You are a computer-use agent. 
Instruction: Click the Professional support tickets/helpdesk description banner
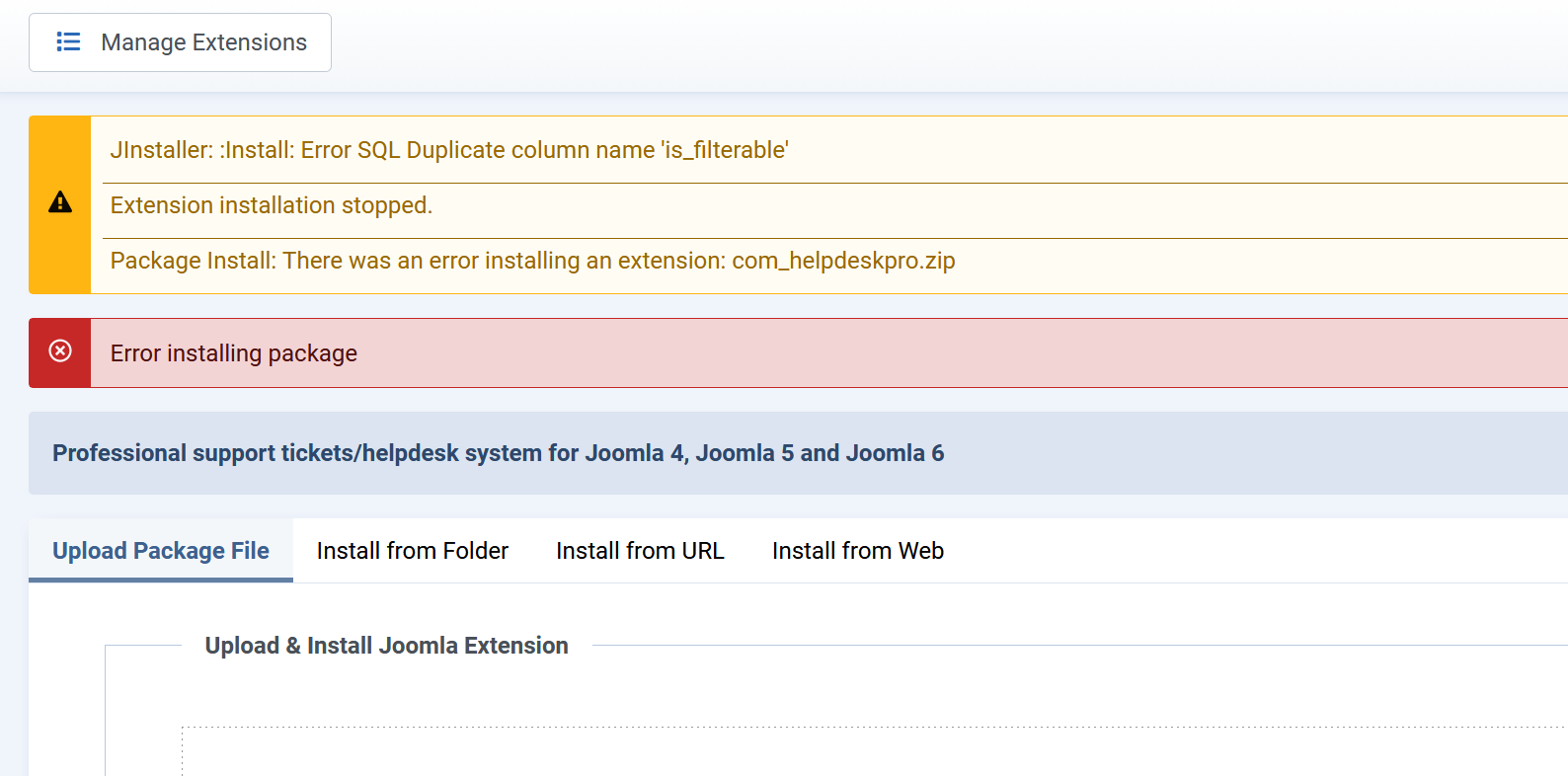tap(499, 453)
